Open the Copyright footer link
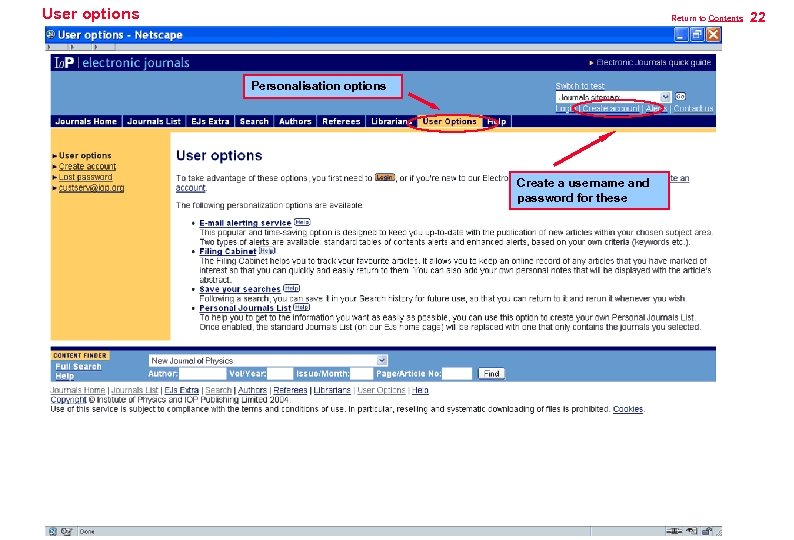This screenshot has width=794, height=540. [x=68, y=400]
